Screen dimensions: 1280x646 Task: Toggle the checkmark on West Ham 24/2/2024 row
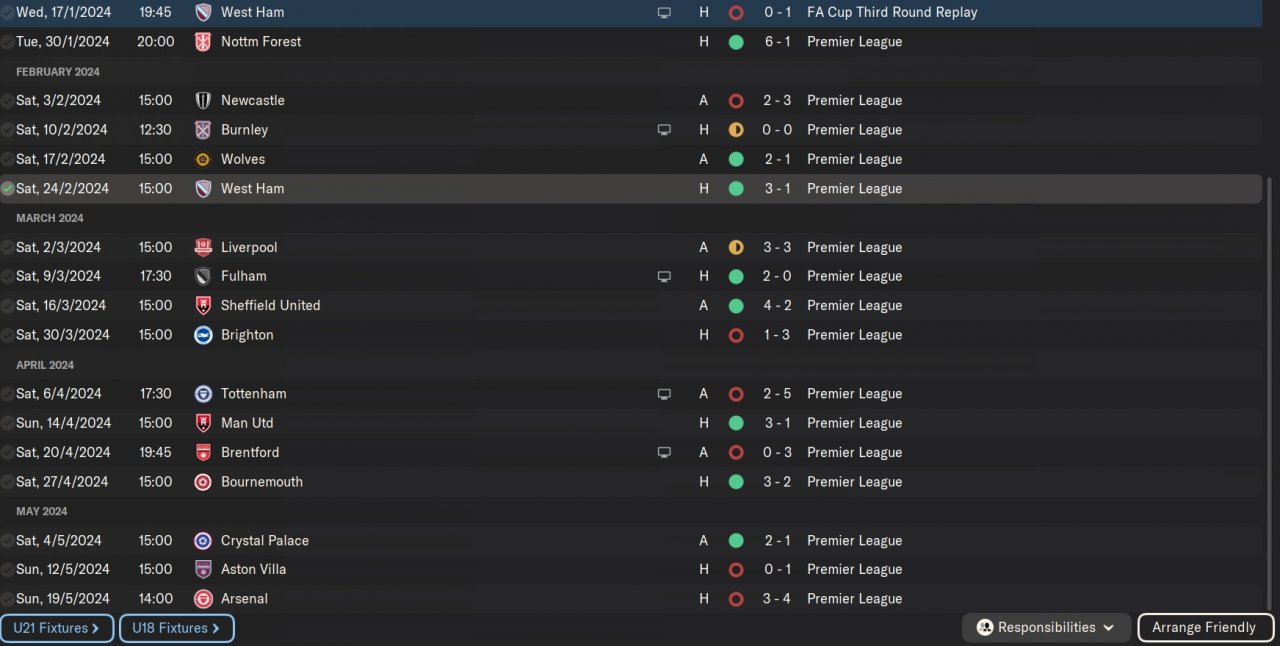click(8, 189)
